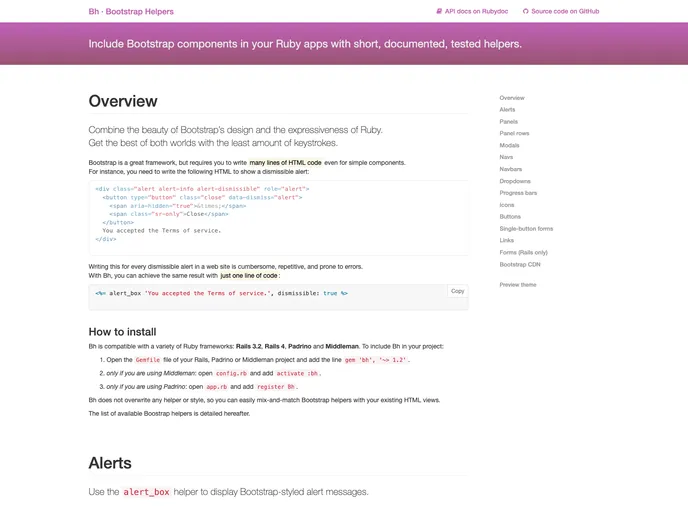Viewport: 688px width, 512px height.
Task: Jump to Alerts in the sidebar
Action: pyautogui.click(x=507, y=110)
